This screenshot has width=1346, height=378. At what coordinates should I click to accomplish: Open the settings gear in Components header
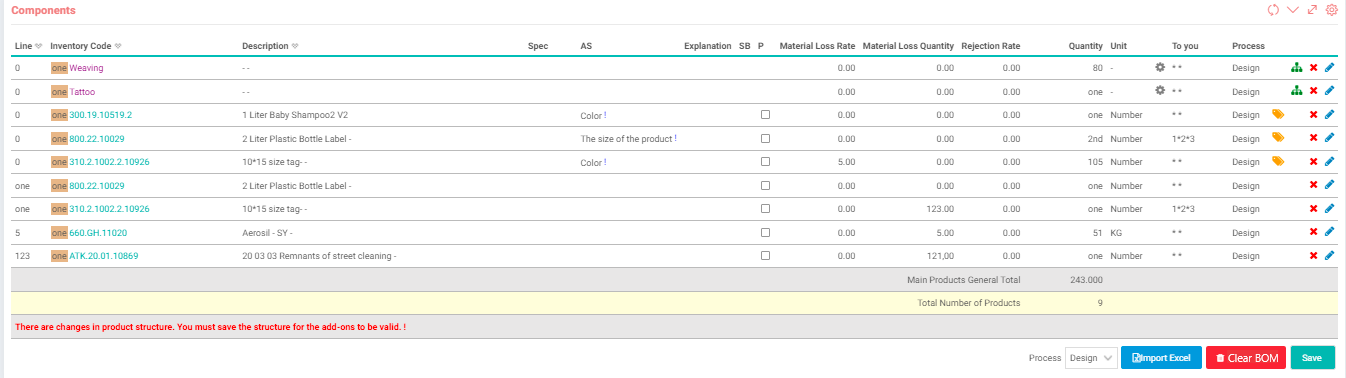tap(1331, 10)
